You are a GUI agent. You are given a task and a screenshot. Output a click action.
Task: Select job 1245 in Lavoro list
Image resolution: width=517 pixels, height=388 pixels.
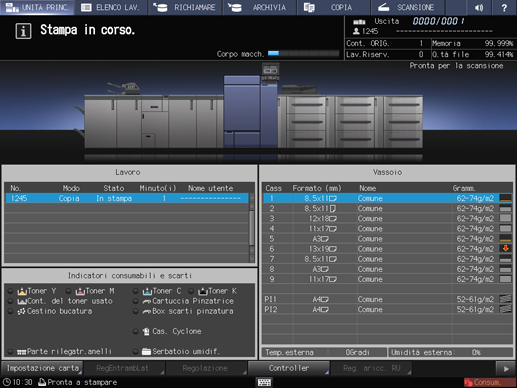coord(127,198)
